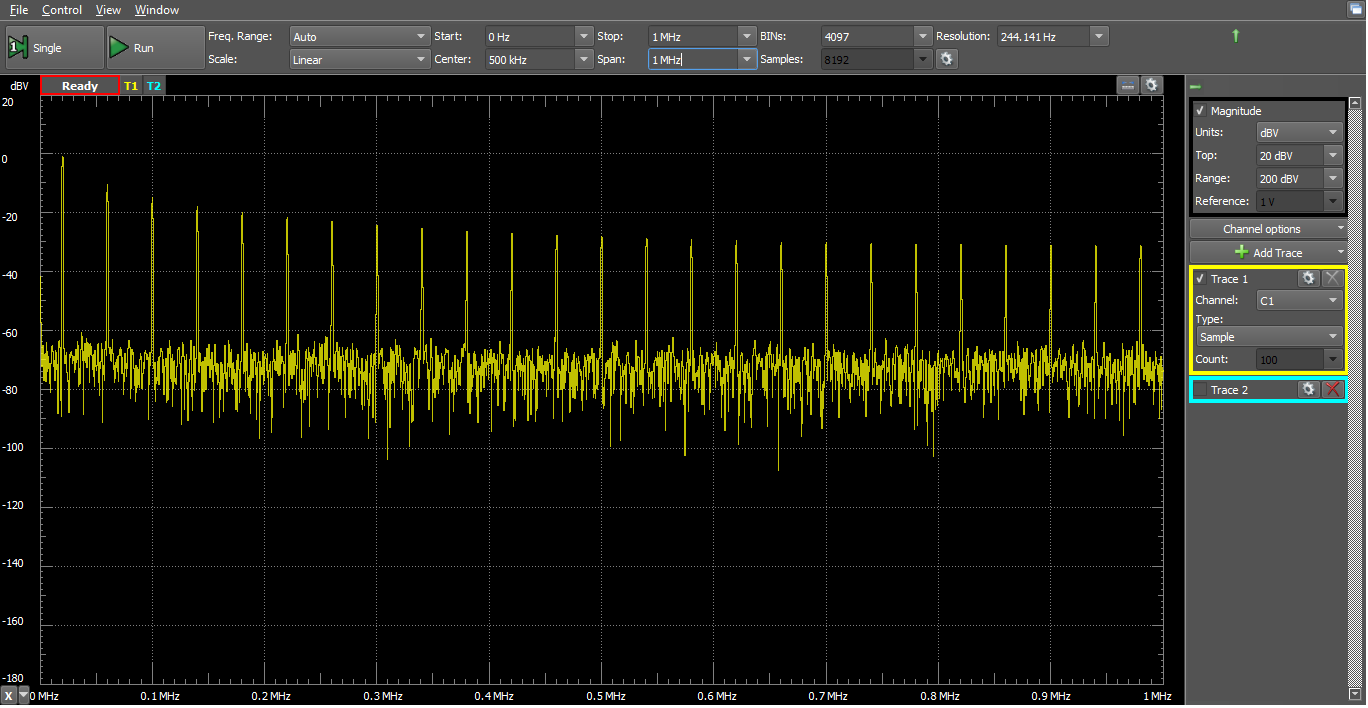
Task: Click the X cursor button at bottom-left
Action: (x=9, y=696)
